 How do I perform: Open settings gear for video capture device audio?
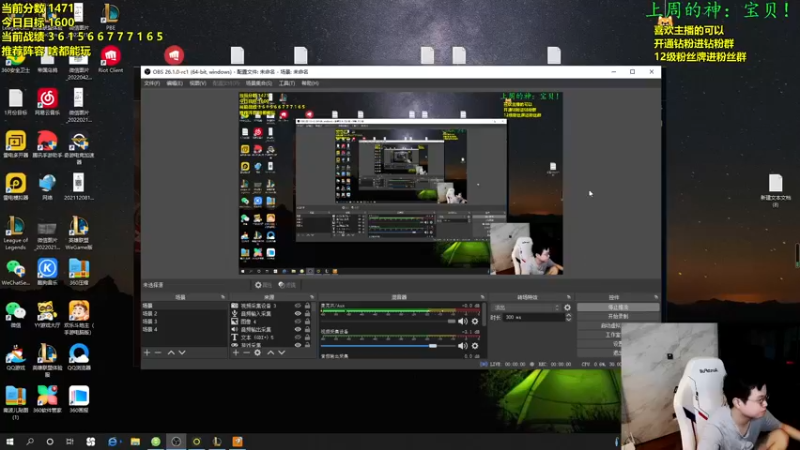point(475,346)
